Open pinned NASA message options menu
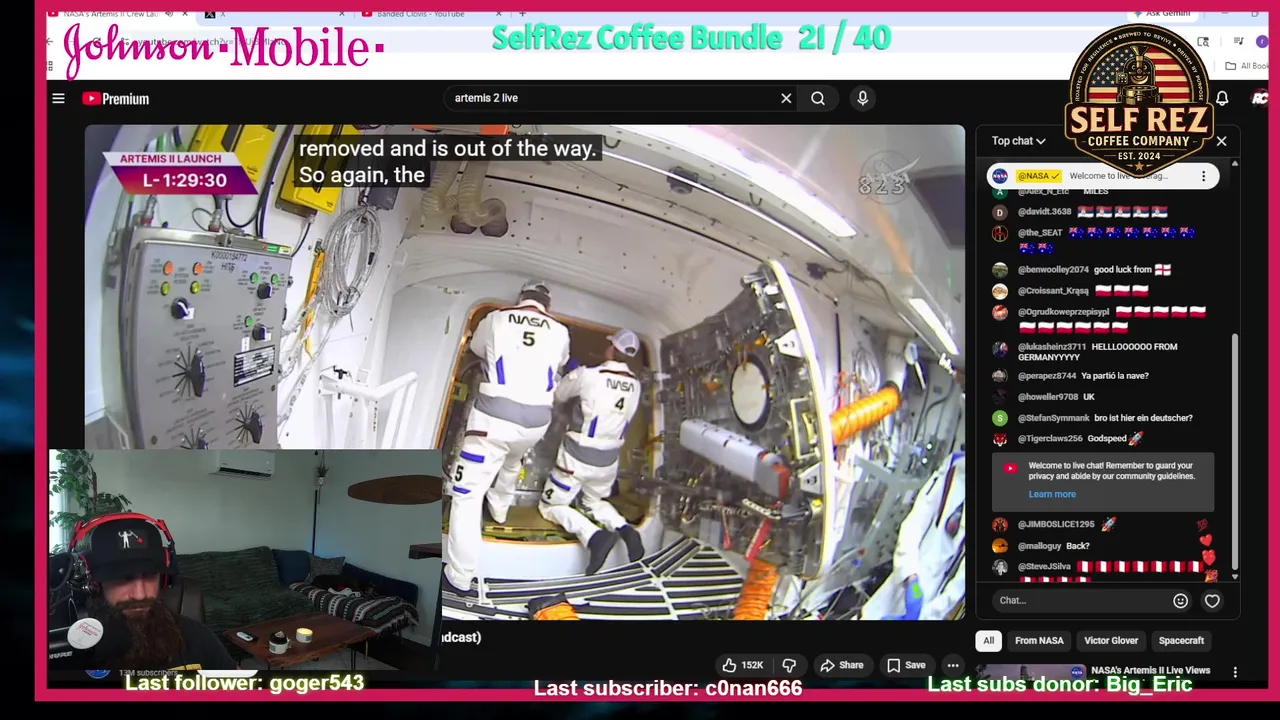 [x=1203, y=176]
